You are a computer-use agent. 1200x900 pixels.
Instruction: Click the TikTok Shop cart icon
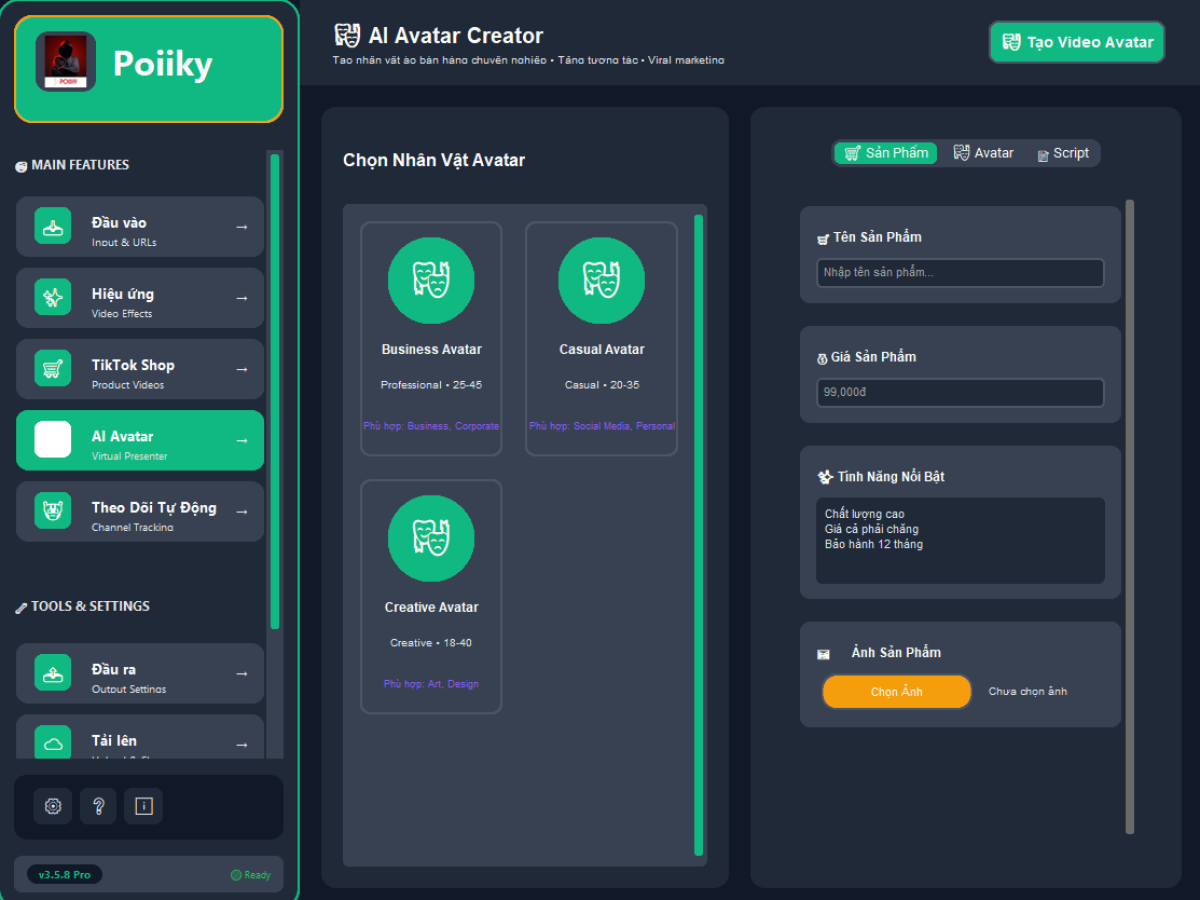click(x=53, y=369)
